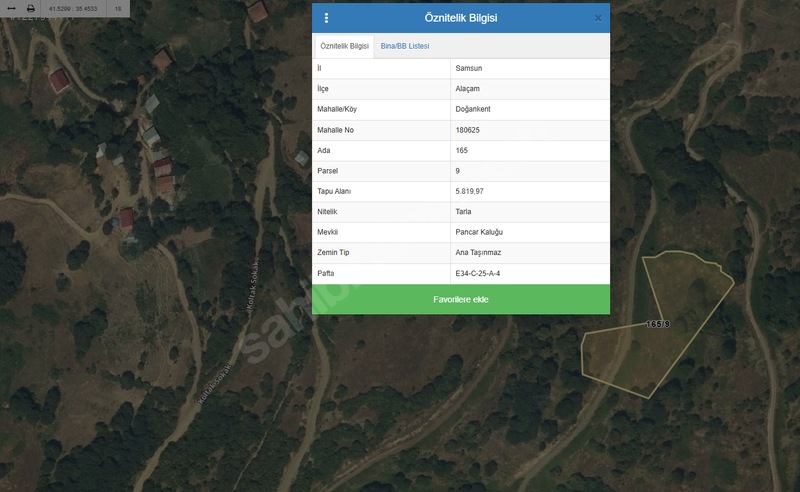Click the Ada value 165
The height and width of the screenshot is (492, 800).
point(461,151)
